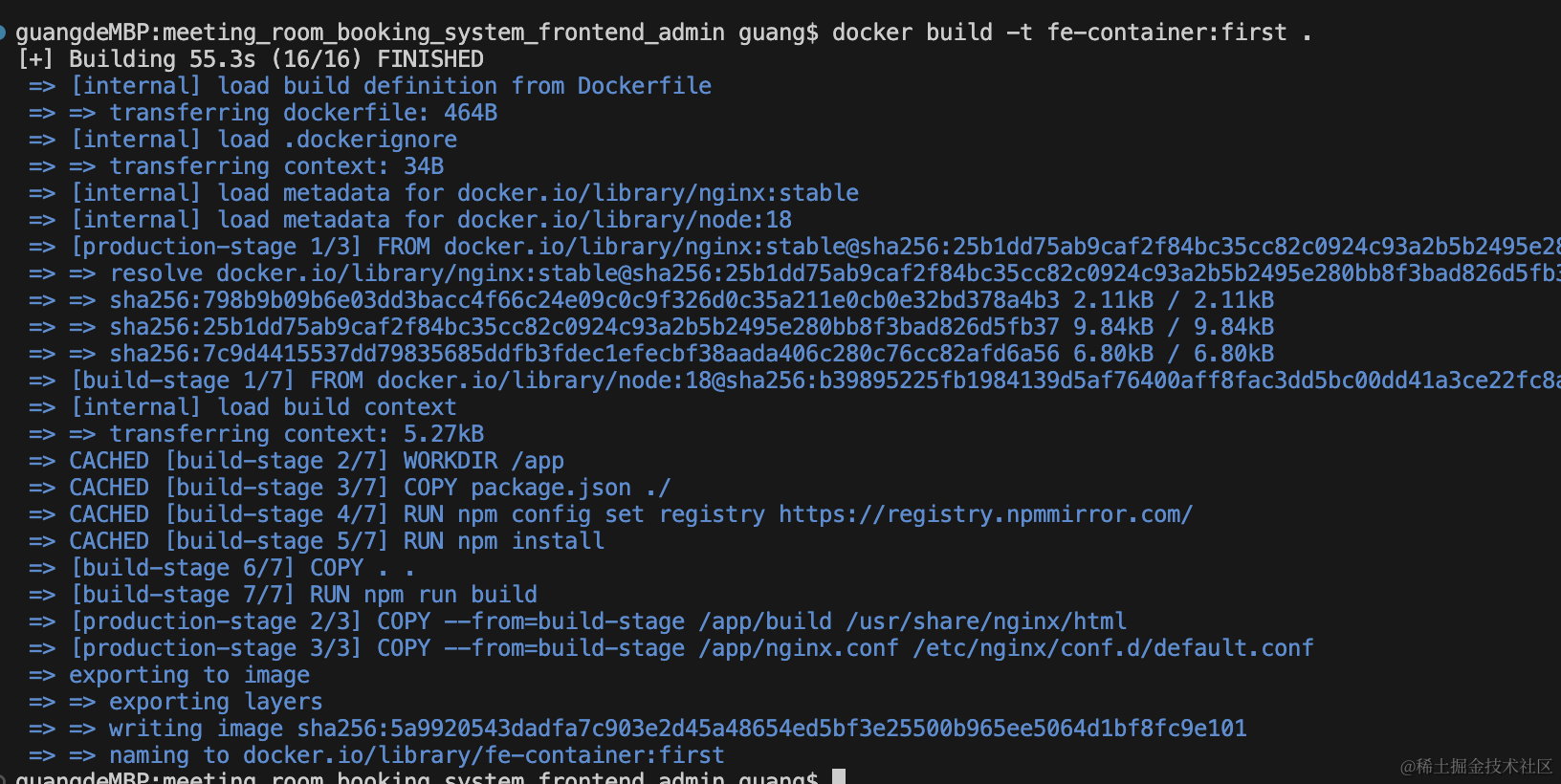Click the /app/nginx.conf source path
The image size is (1561, 784).
[799, 648]
